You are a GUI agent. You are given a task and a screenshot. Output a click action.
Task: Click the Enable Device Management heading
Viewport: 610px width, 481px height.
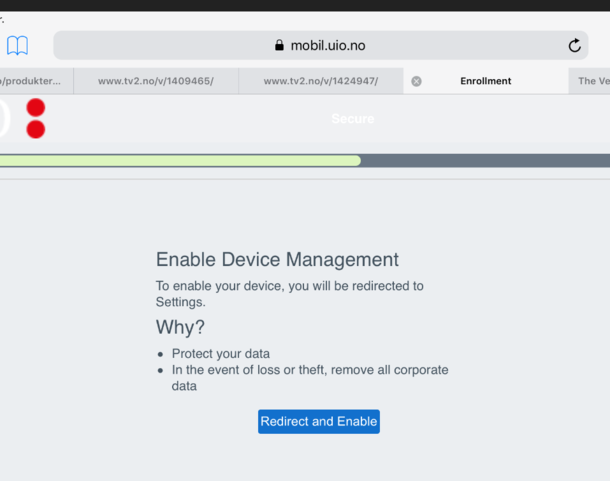coord(277,260)
